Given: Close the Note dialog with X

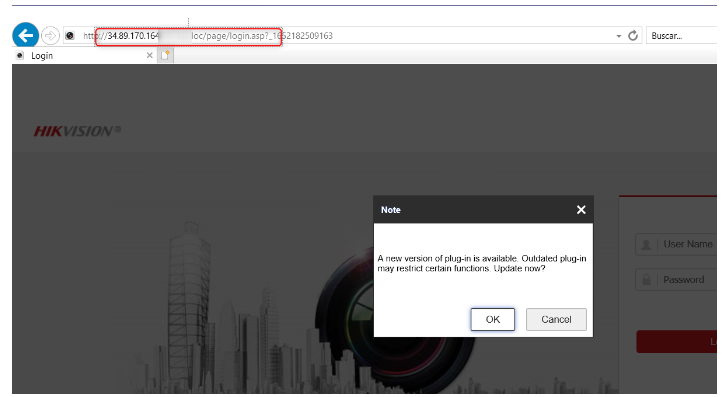Looking at the screenshot, I should [x=581, y=210].
